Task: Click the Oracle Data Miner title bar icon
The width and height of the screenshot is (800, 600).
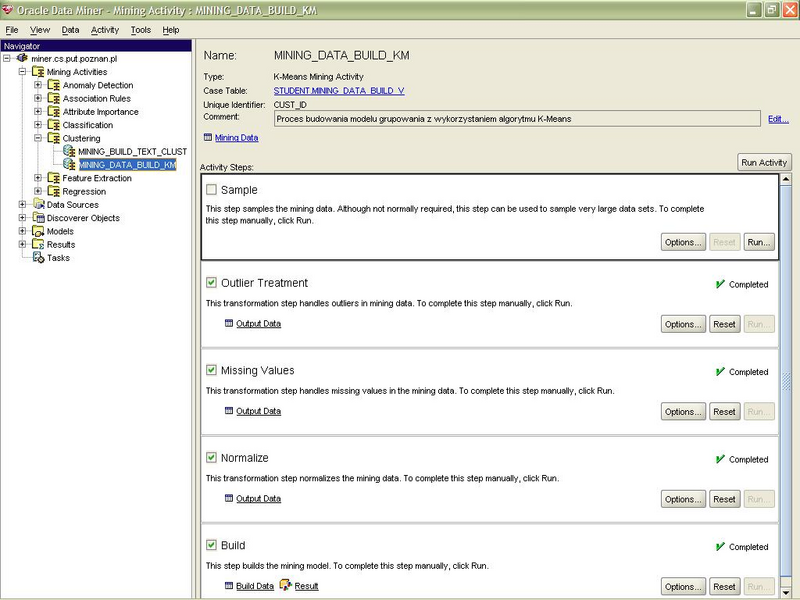Action: tap(8, 10)
